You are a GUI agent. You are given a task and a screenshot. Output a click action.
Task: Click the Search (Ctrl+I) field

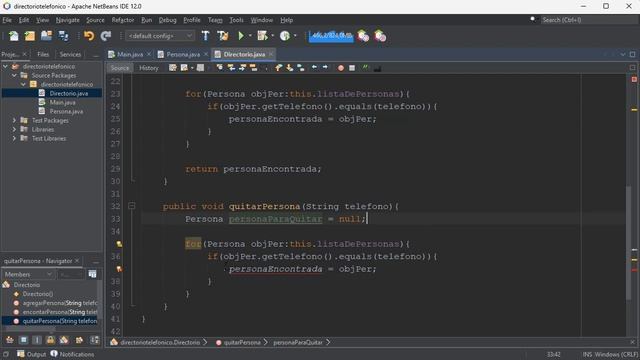(x=589, y=20)
